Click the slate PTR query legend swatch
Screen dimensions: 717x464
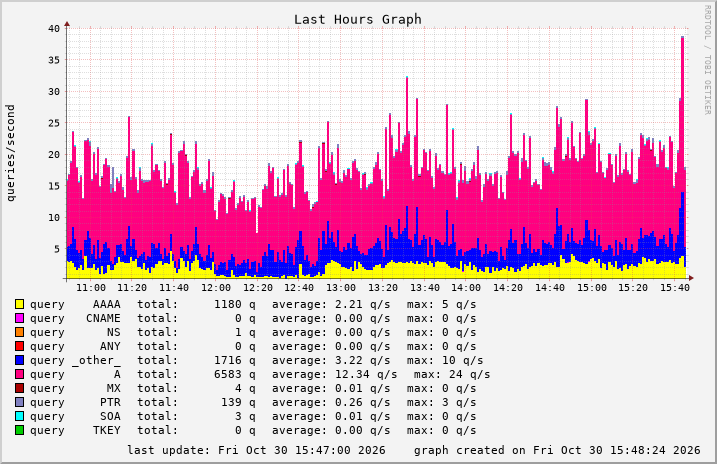click(x=19, y=402)
